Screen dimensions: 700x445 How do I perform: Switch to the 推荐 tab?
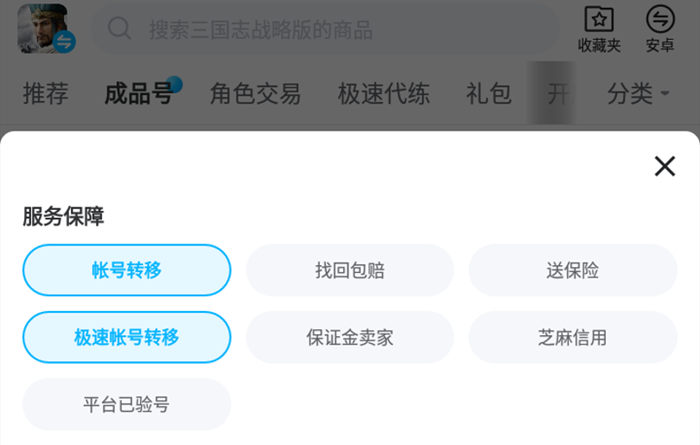click(x=46, y=94)
